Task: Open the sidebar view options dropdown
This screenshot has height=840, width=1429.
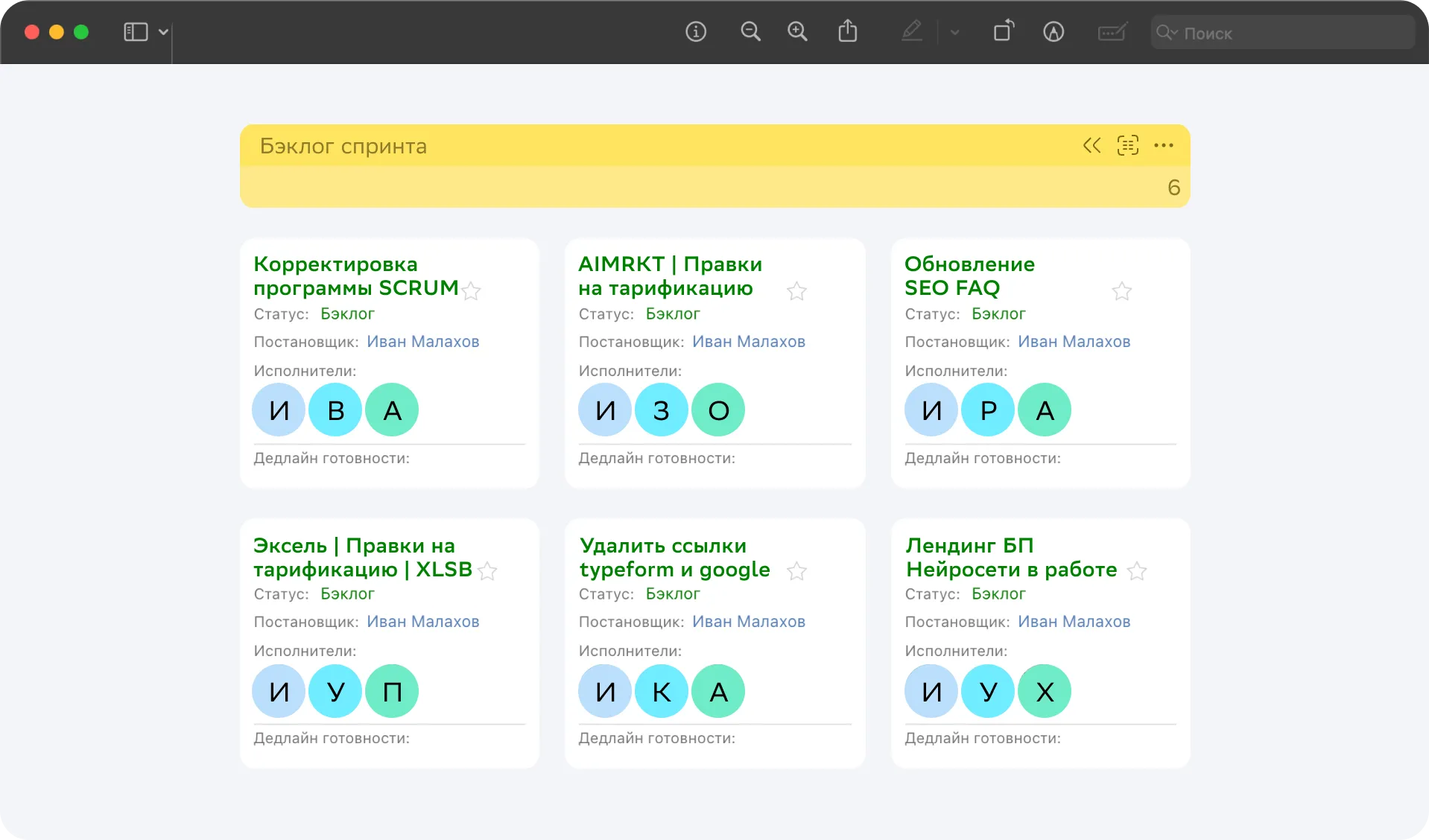Action: tap(163, 32)
